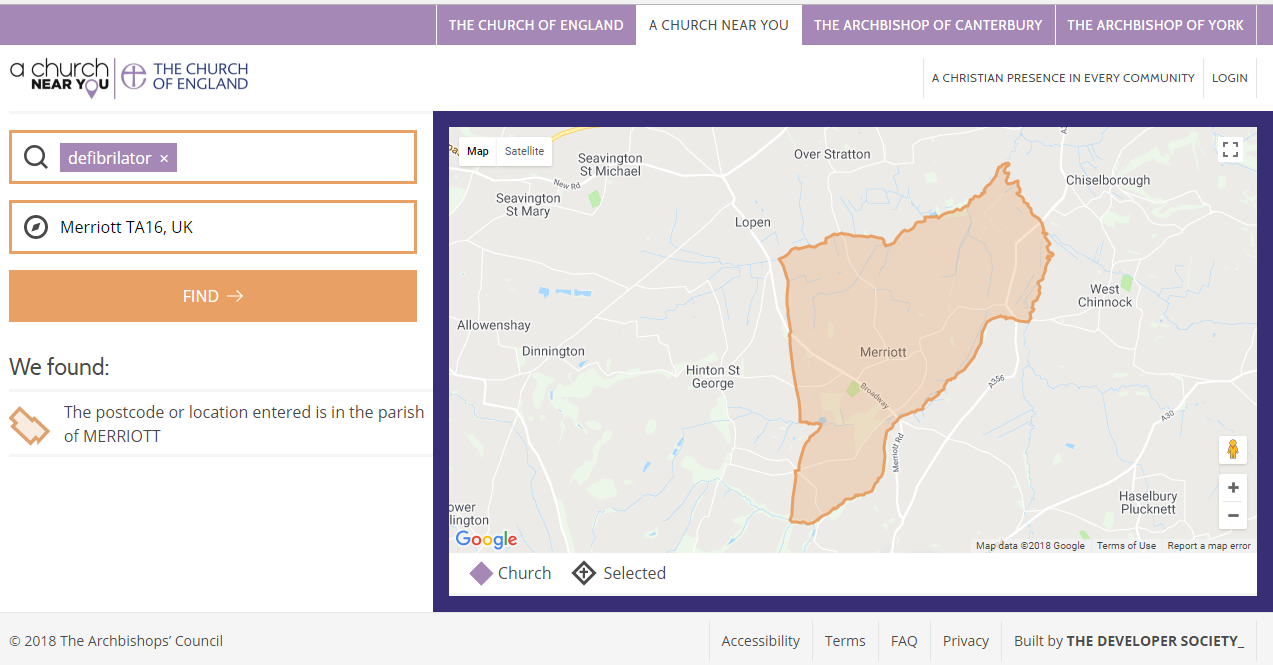Screen dimensions: 1273x665
Task: Switch map to Map view
Action: point(478,151)
